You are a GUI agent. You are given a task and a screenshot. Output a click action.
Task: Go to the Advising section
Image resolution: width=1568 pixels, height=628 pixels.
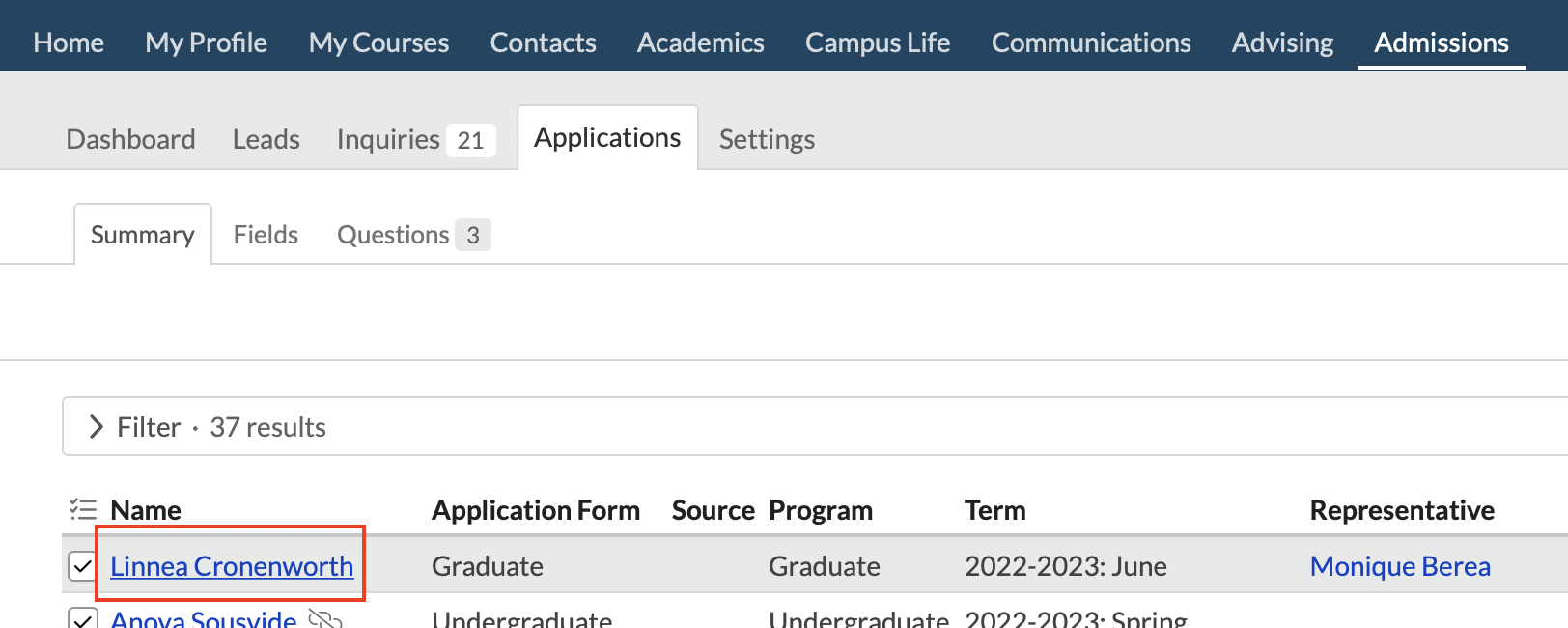1282,43
